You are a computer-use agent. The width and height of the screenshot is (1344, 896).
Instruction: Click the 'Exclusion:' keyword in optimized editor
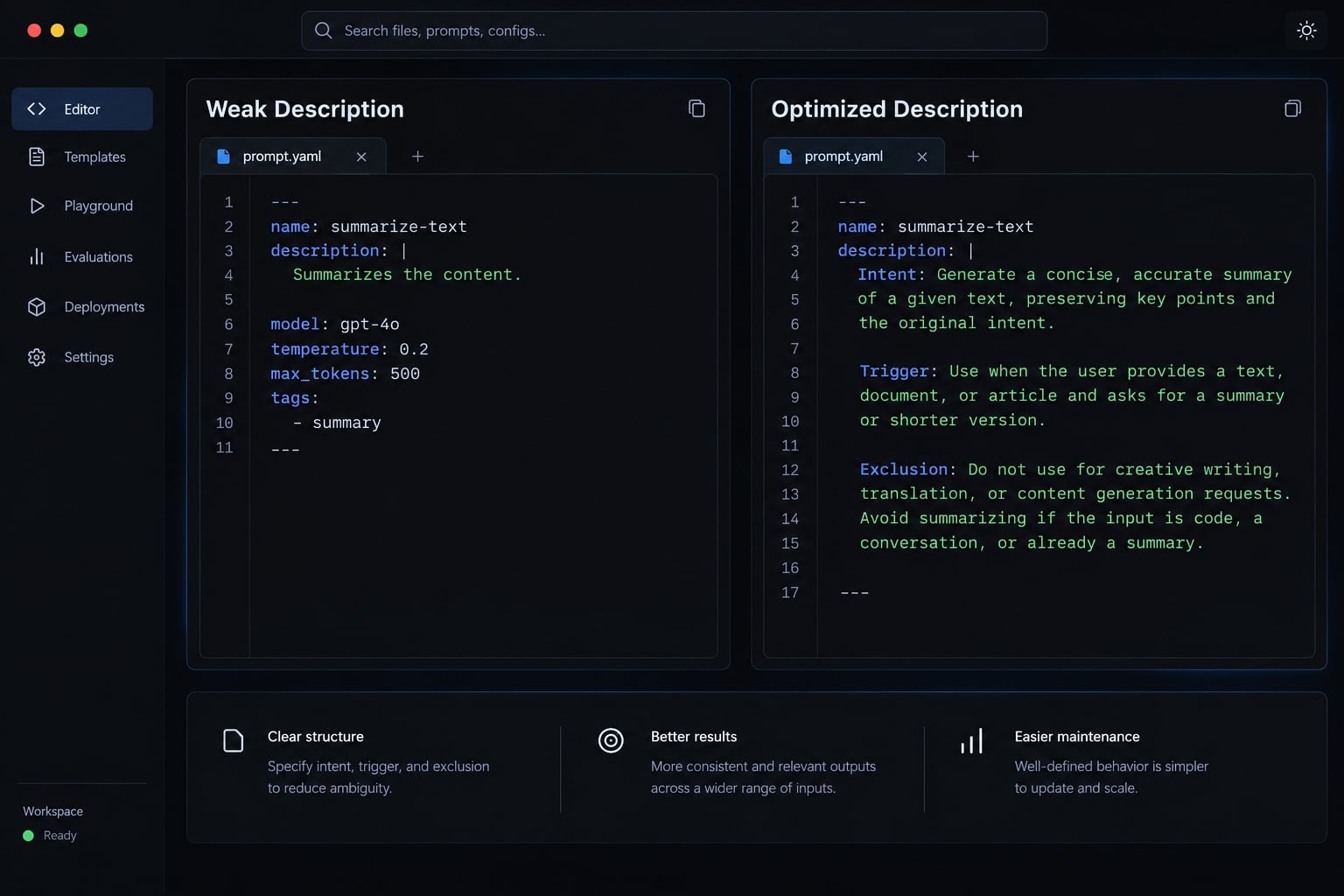[x=908, y=469]
